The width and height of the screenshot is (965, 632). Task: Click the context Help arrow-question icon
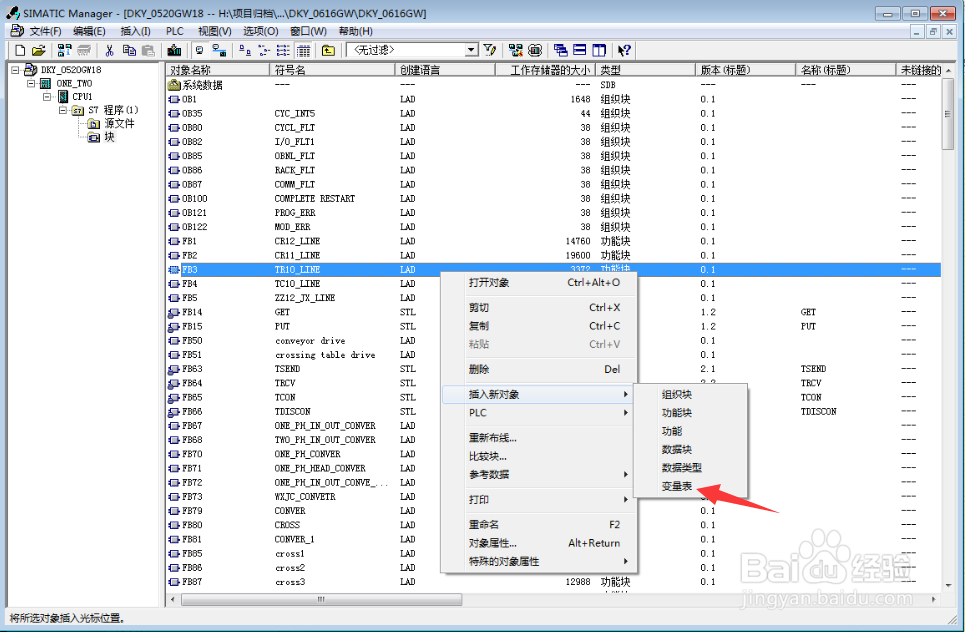click(624, 50)
